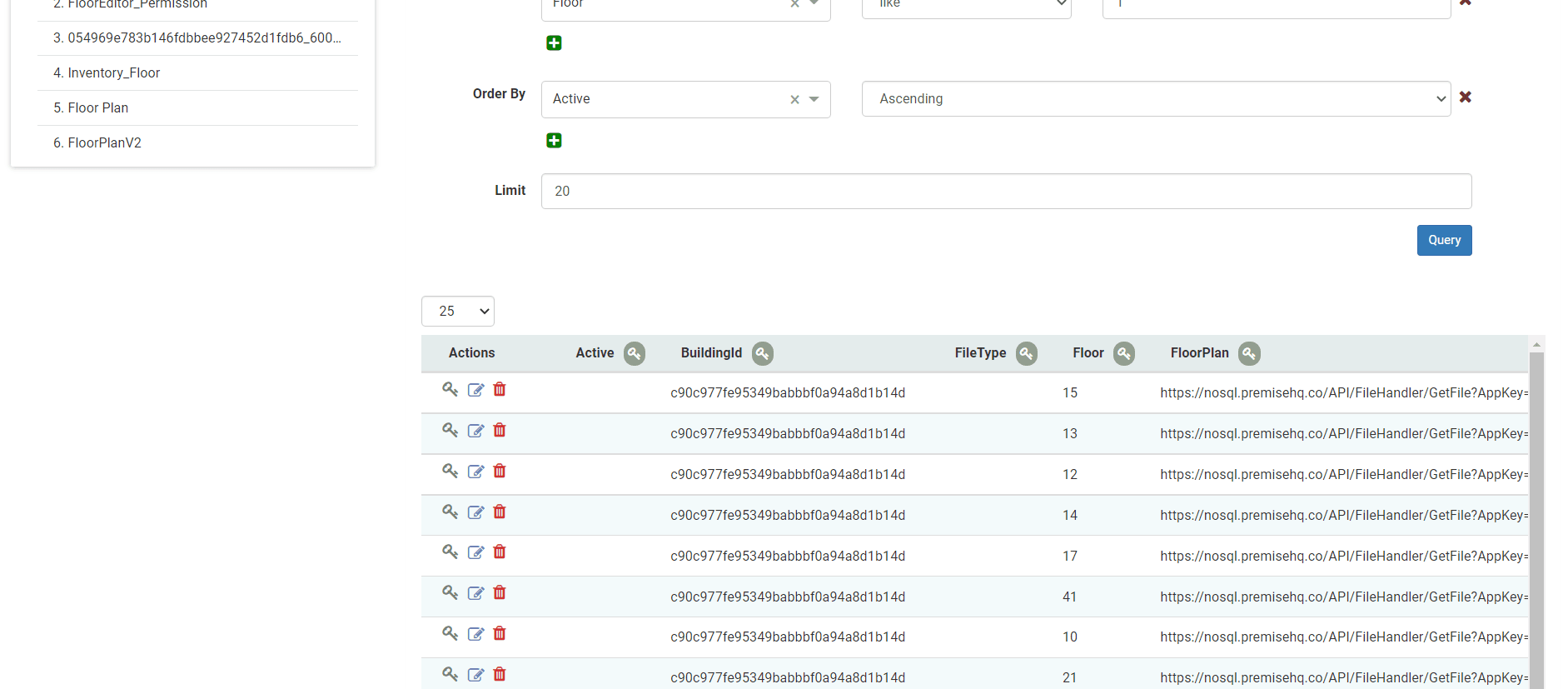This screenshot has width=1568, height=689.
Task: Delete the Floor 13 row
Action: 500,430
